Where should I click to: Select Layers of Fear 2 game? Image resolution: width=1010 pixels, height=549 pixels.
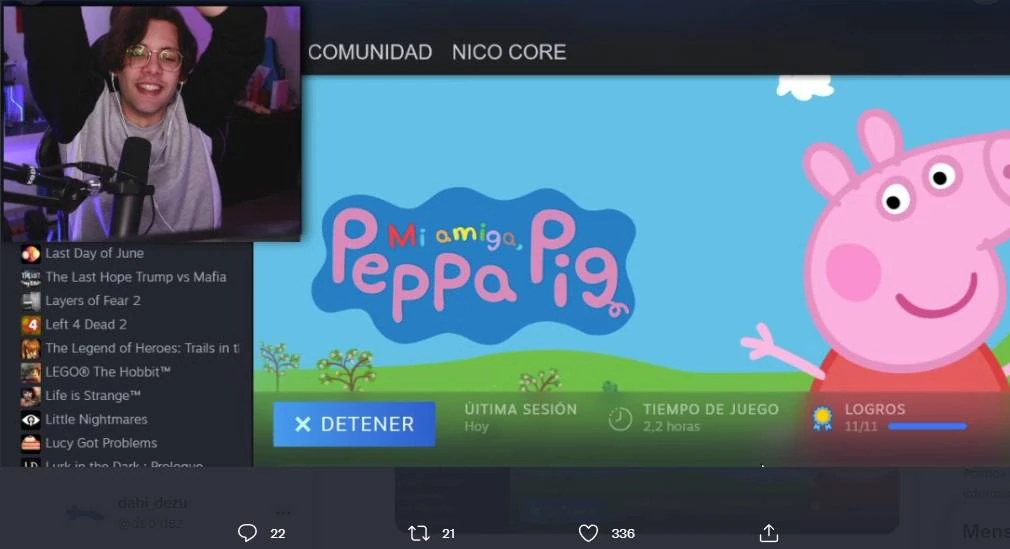(93, 301)
